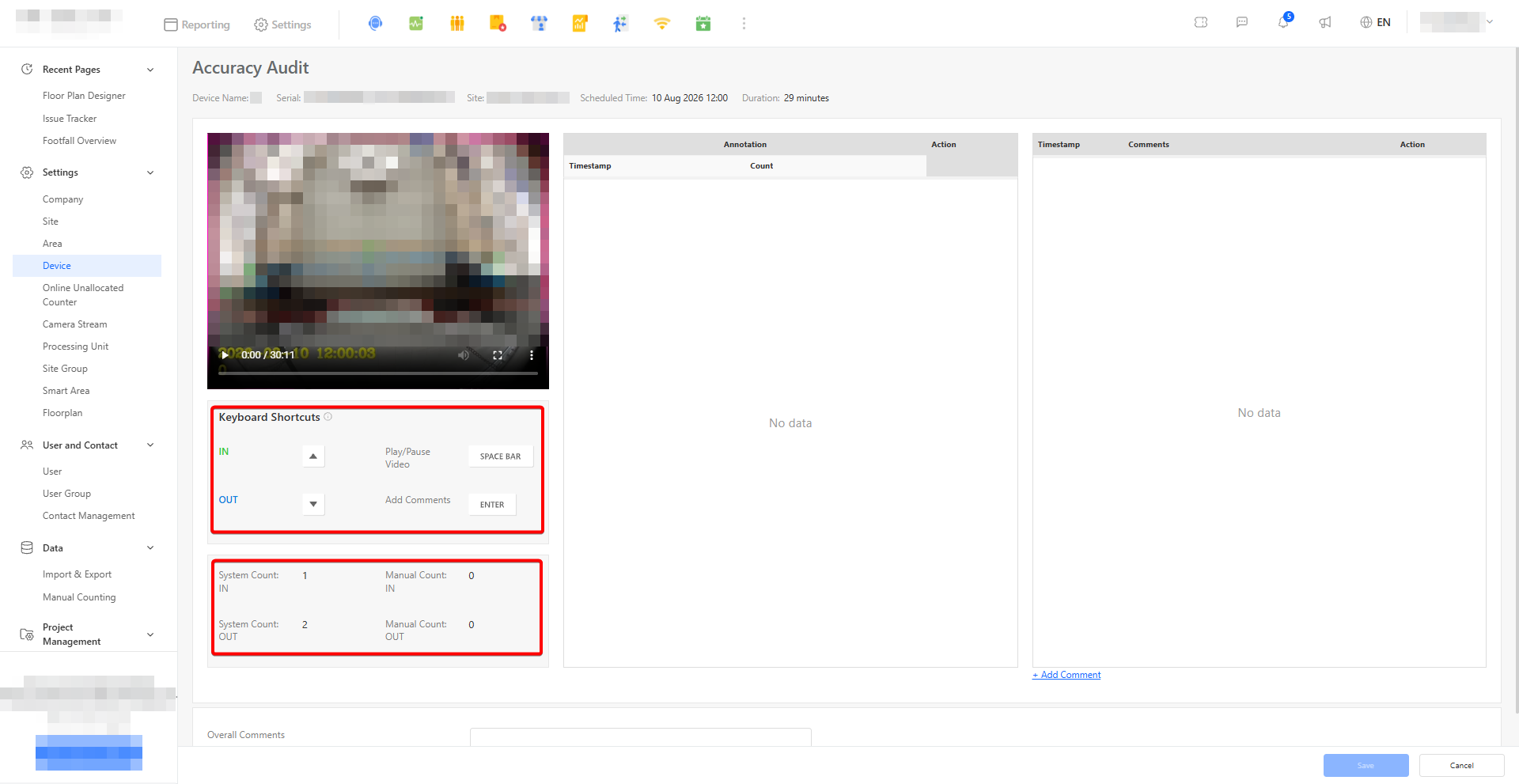Click the Keyboard Shortcuts info icon

coord(328,417)
